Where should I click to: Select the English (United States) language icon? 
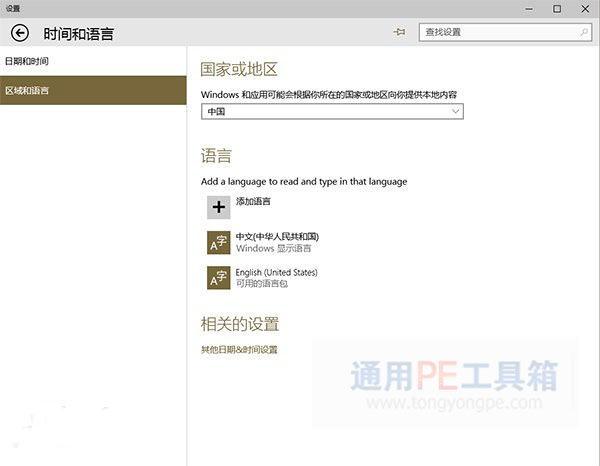point(218,278)
